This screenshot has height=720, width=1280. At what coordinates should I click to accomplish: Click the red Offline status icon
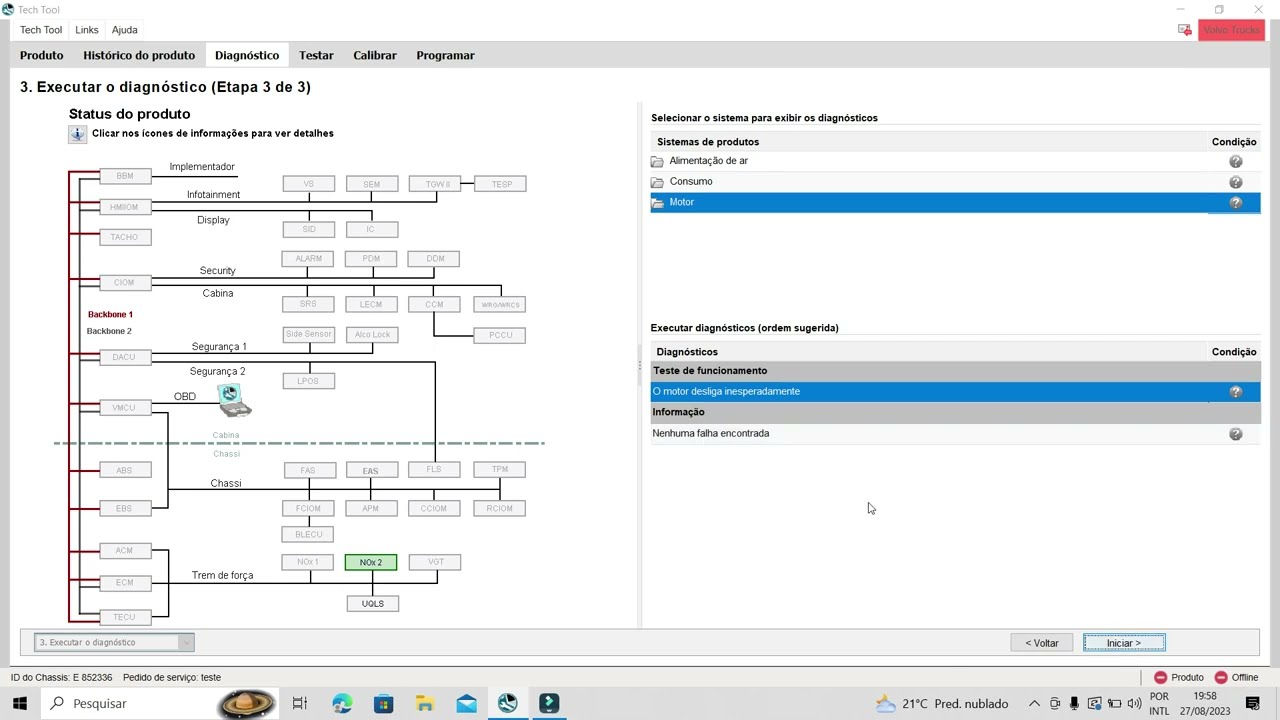click(x=1221, y=677)
